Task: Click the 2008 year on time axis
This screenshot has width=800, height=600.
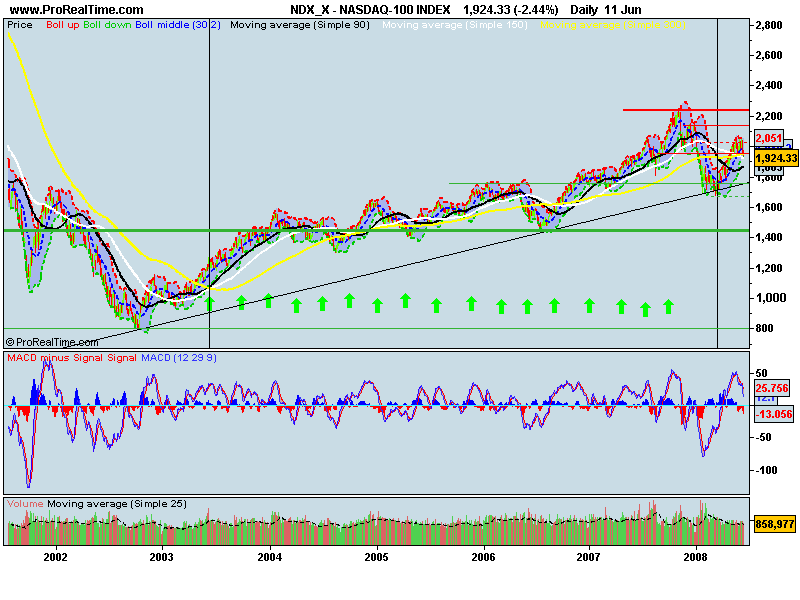Action: (x=695, y=557)
